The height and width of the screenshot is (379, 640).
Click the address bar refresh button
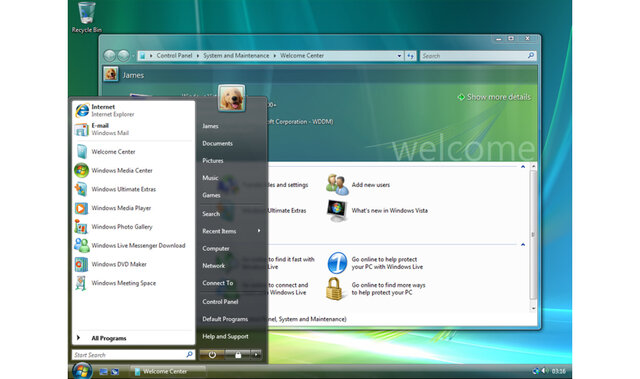tap(410, 56)
